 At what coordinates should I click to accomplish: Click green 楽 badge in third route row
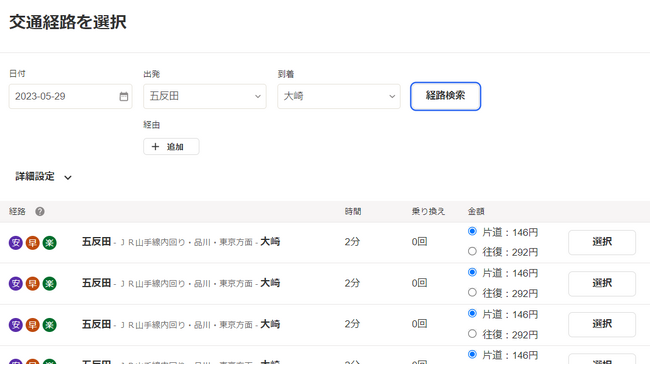tap(49, 325)
